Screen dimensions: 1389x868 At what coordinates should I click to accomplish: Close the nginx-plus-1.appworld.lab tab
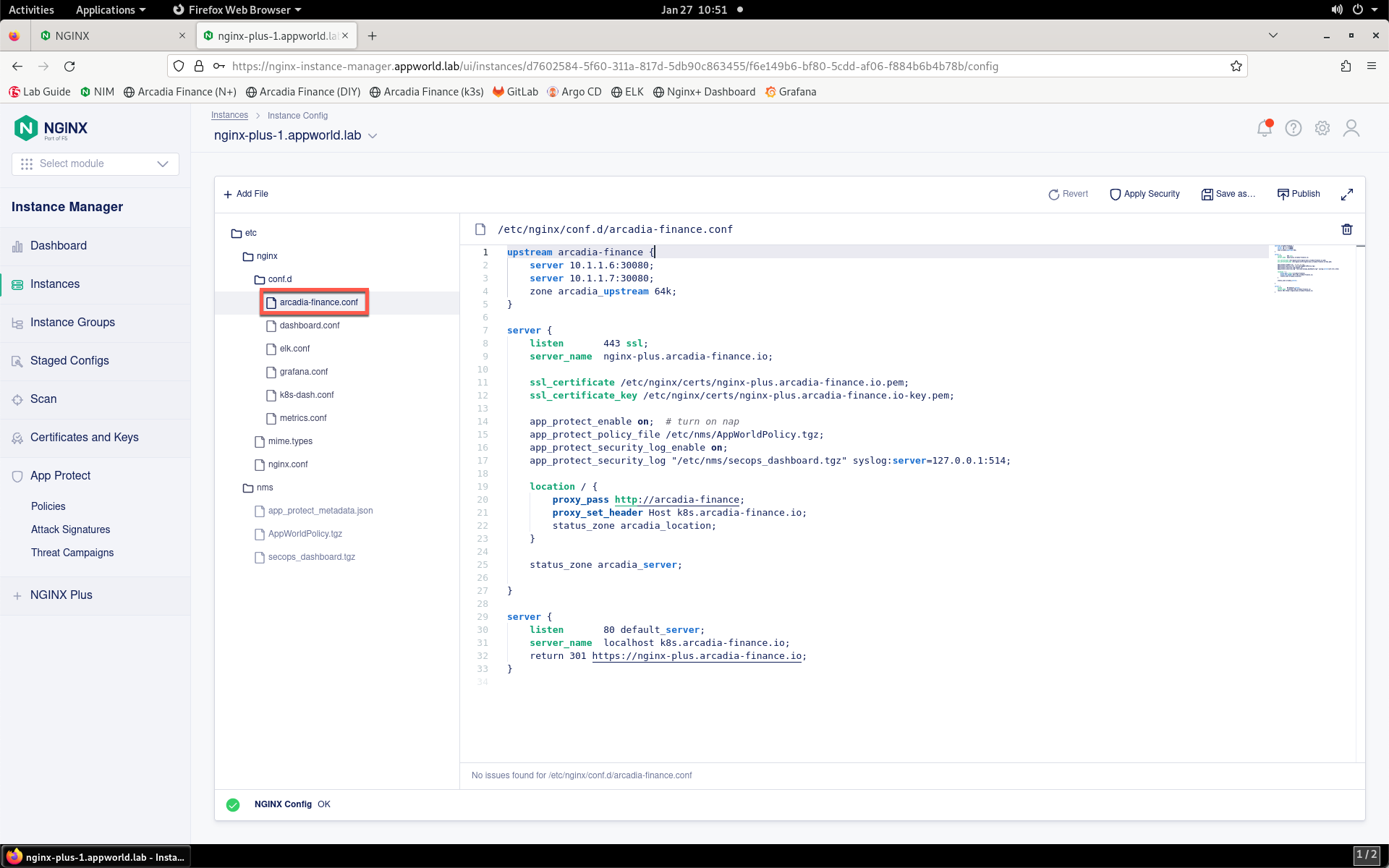pos(345,35)
